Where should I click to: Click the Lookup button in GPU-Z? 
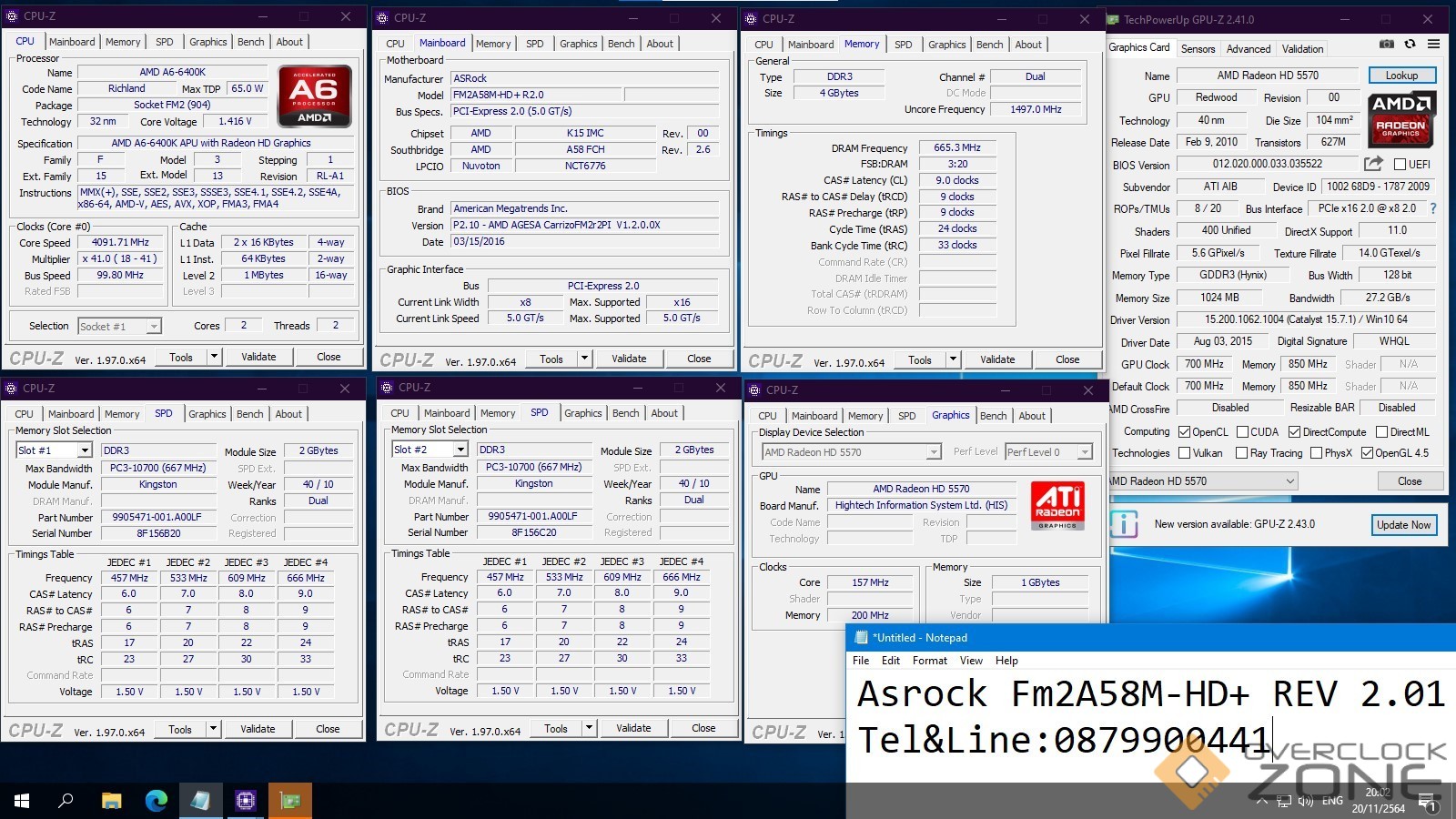pyautogui.click(x=1401, y=76)
